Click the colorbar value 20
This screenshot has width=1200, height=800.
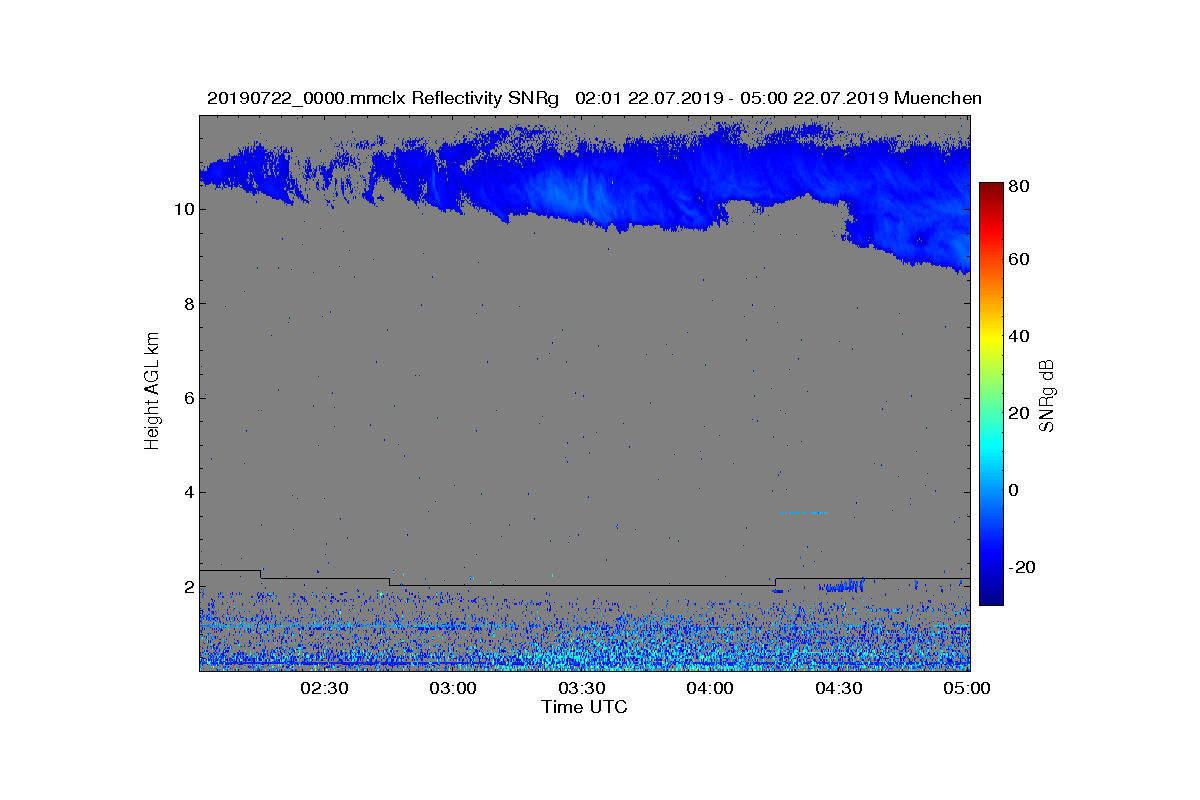tap(1021, 413)
